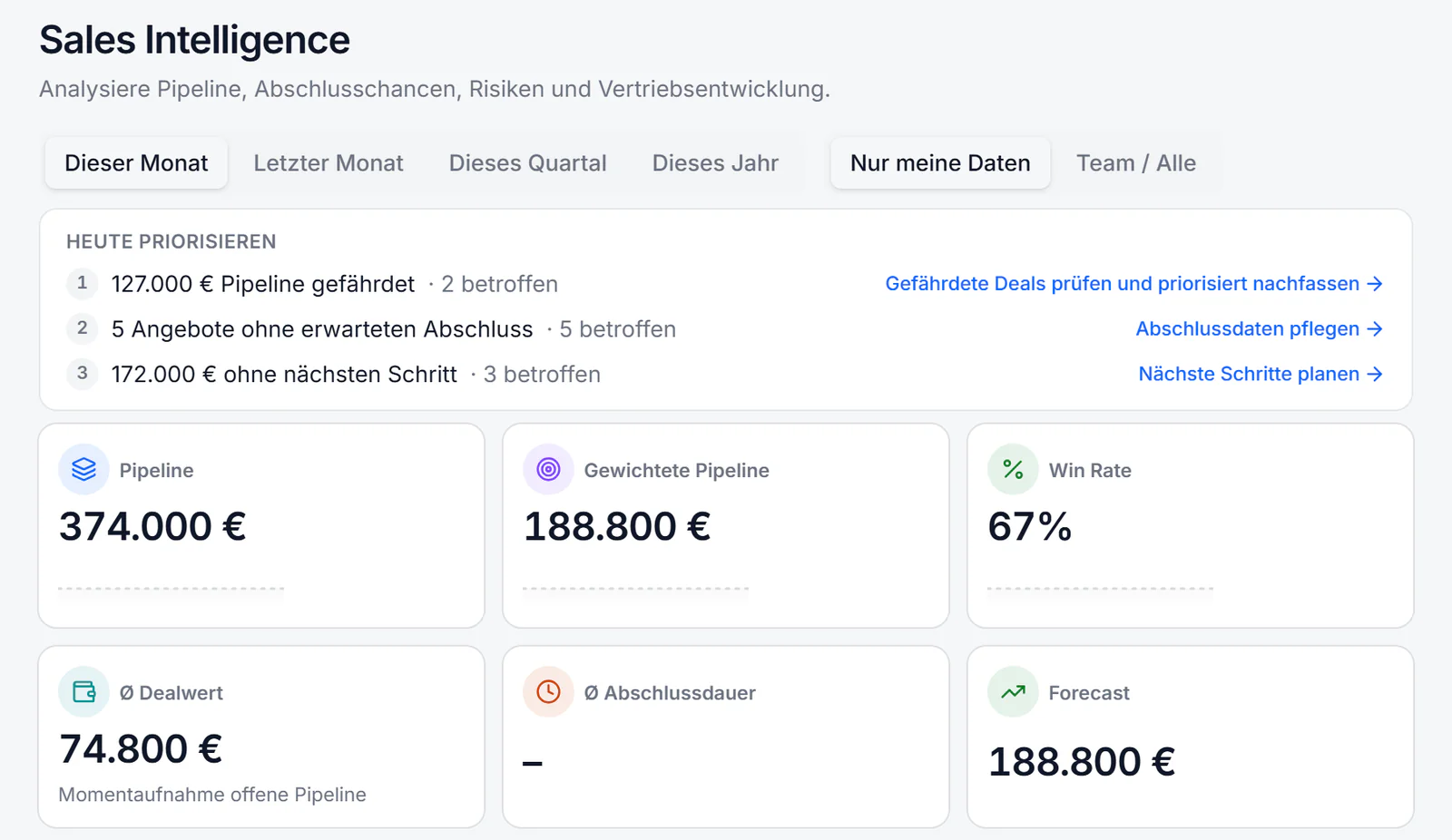Switch to Dieses Jahr period
The image size is (1452, 840).
tap(715, 163)
